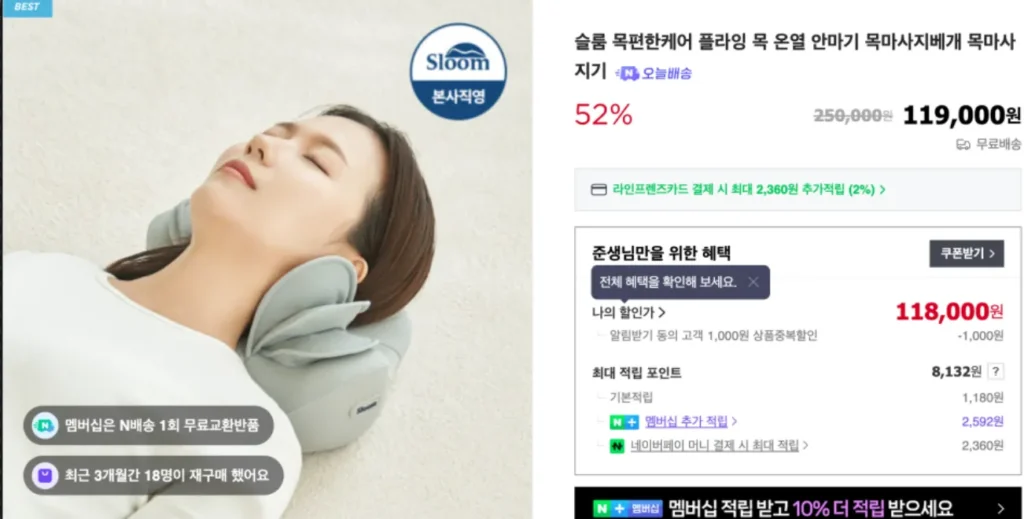Click the Sloom 본사직영 brand badge
Screen dimensions: 1024x519
coord(458,71)
